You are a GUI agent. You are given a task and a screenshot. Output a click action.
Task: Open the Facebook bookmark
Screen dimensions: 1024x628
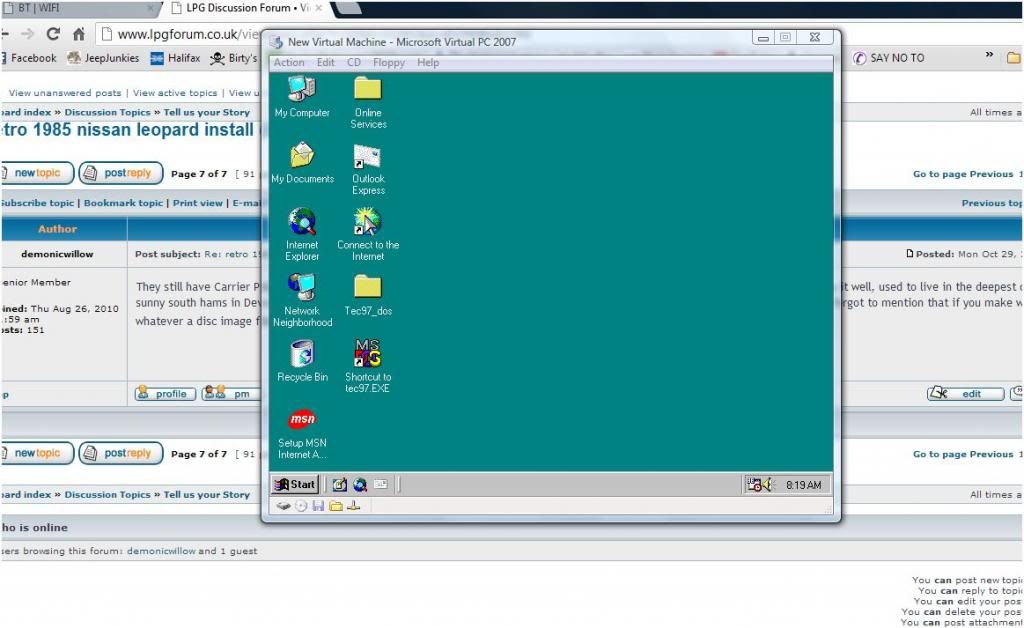29,58
